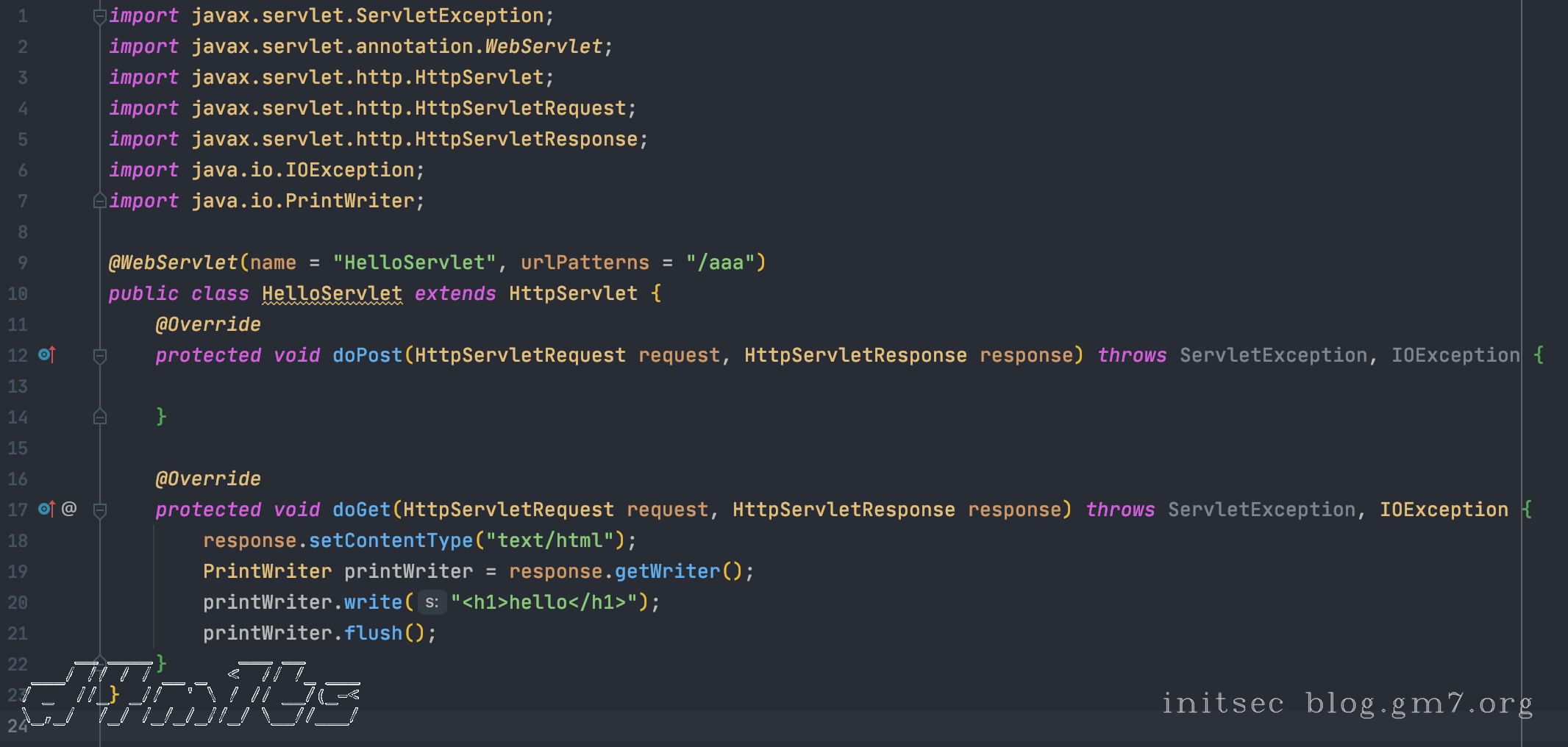Click the @ gutter icon on line 17

click(69, 509)
